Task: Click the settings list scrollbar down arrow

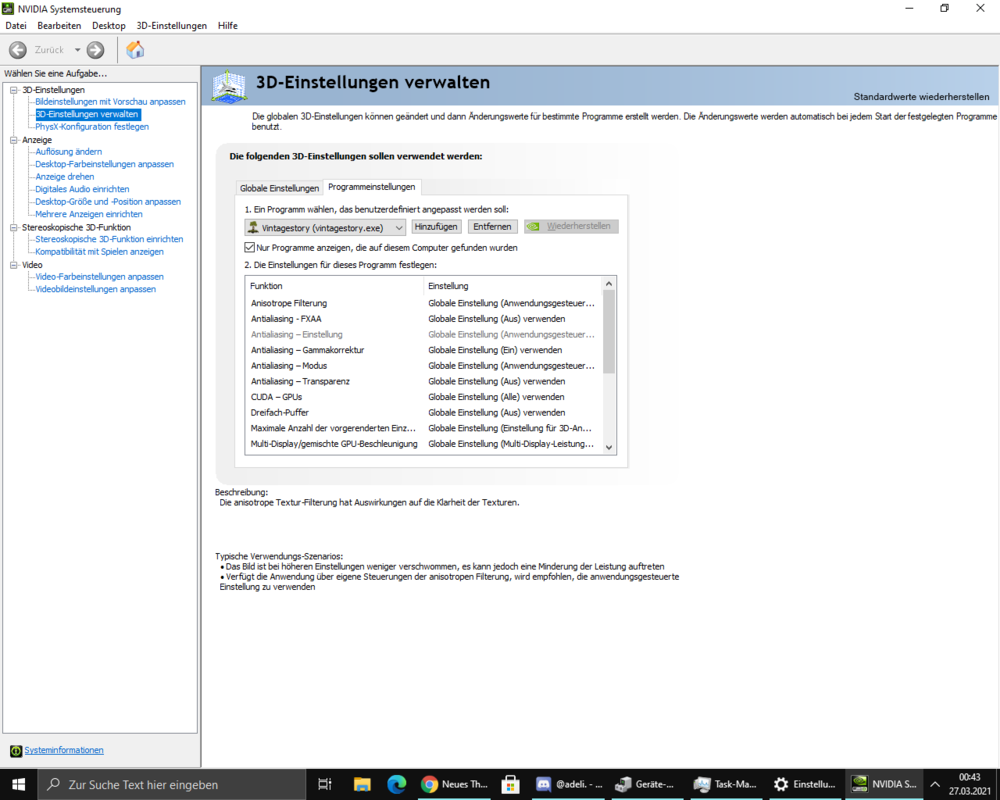Action: coord(608,446)
